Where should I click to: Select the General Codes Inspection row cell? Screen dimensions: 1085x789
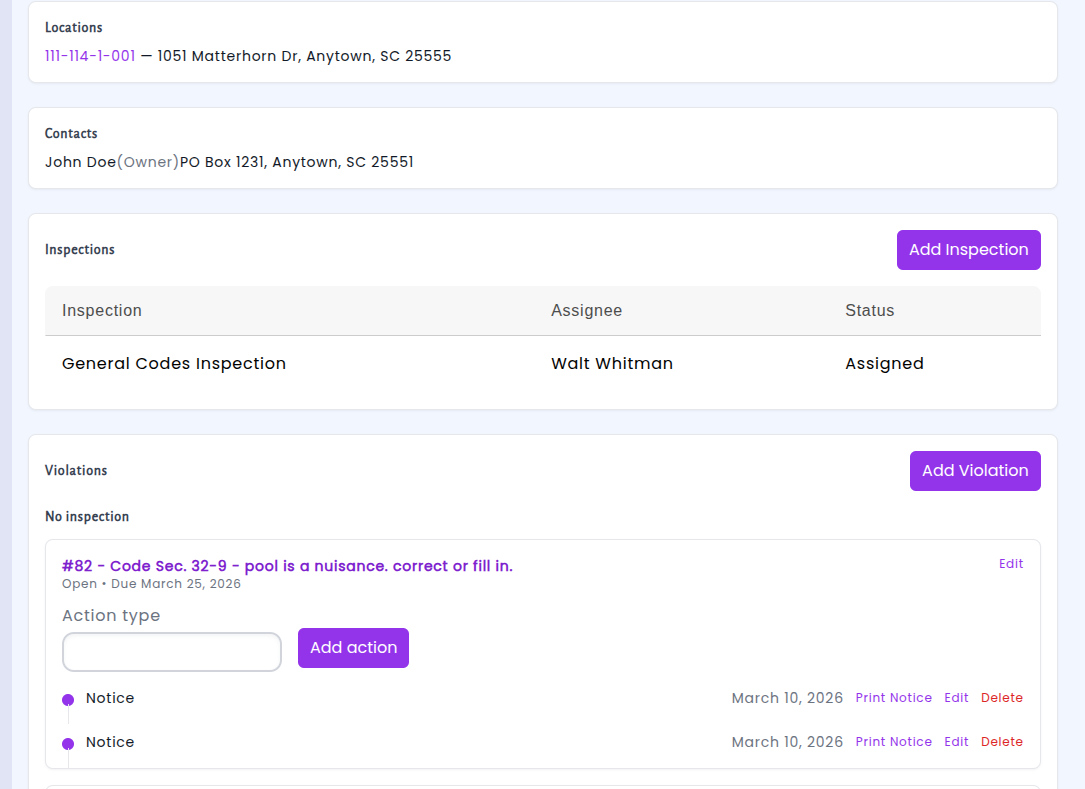174,363
